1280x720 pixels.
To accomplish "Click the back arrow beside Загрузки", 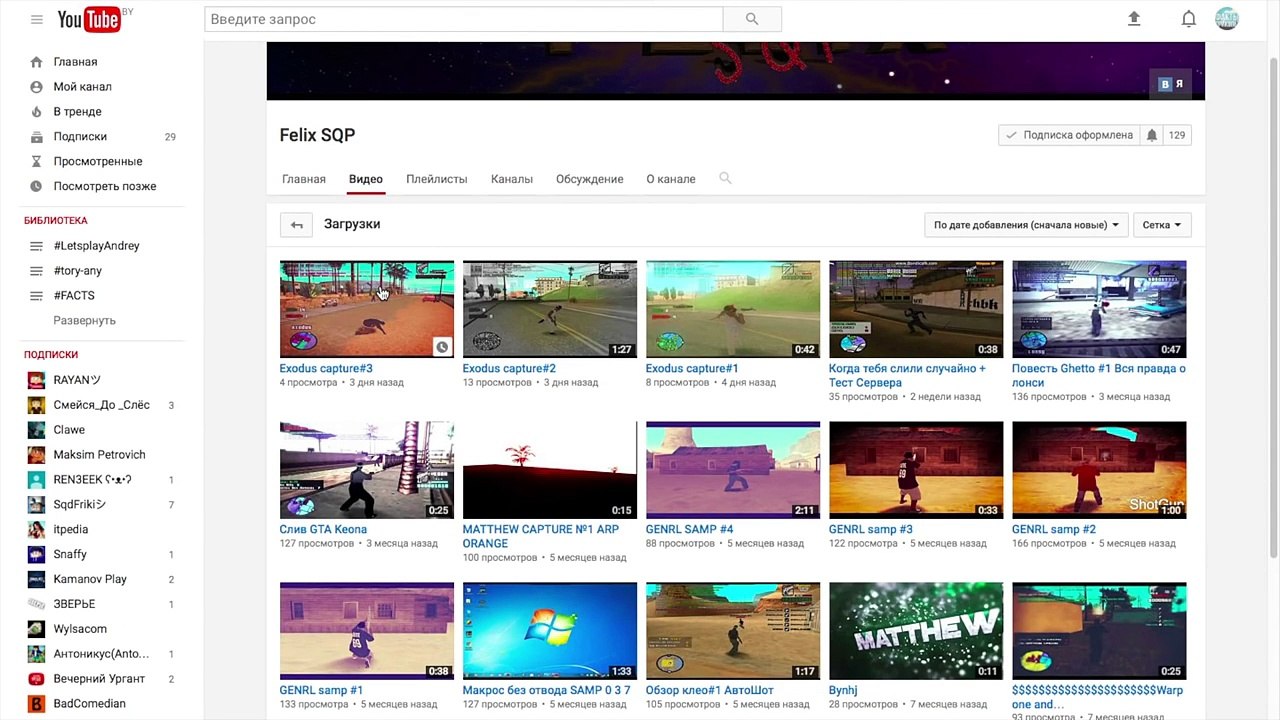I will (x=297, y=225).
